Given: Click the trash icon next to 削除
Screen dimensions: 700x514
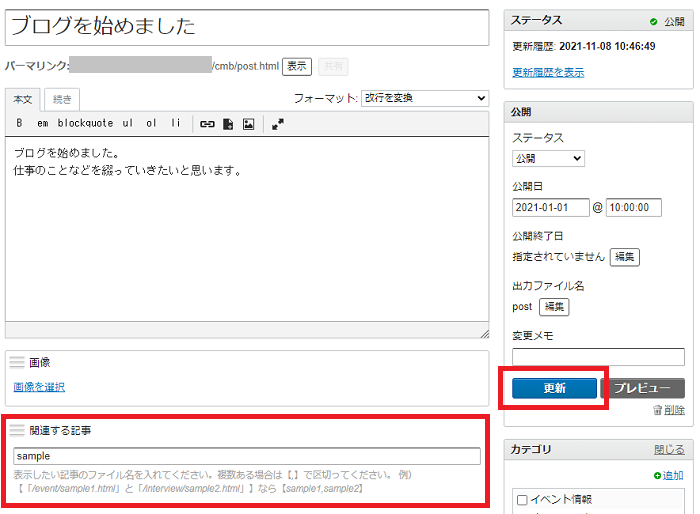Looking at the screenshot, I should click(x=657, y=410).
